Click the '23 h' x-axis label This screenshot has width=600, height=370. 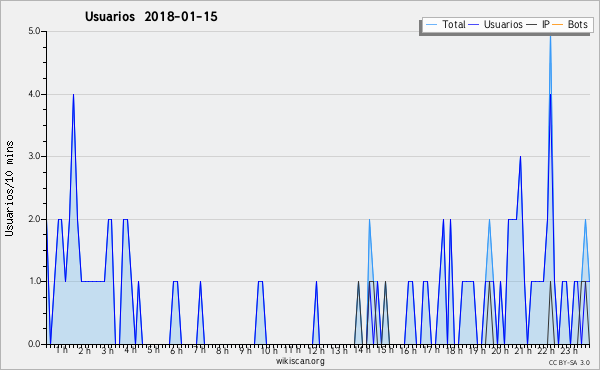[x=569, y=350]
